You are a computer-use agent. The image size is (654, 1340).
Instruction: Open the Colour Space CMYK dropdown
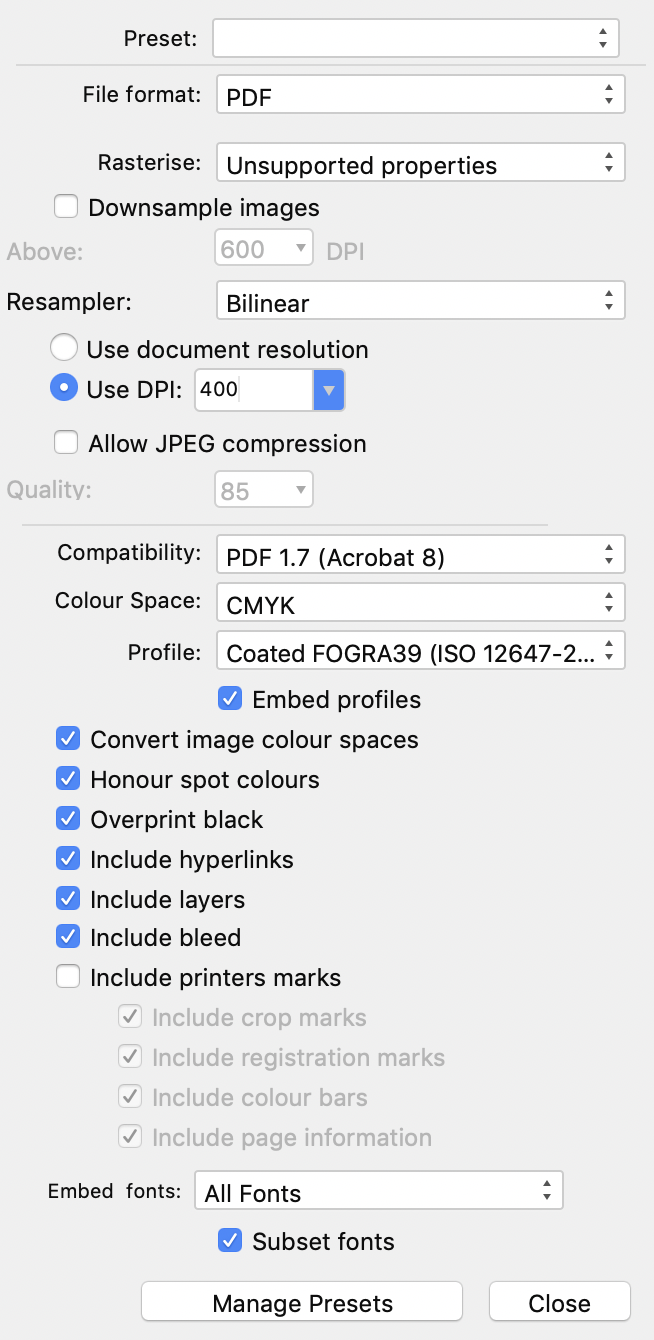tap(420, 603)
